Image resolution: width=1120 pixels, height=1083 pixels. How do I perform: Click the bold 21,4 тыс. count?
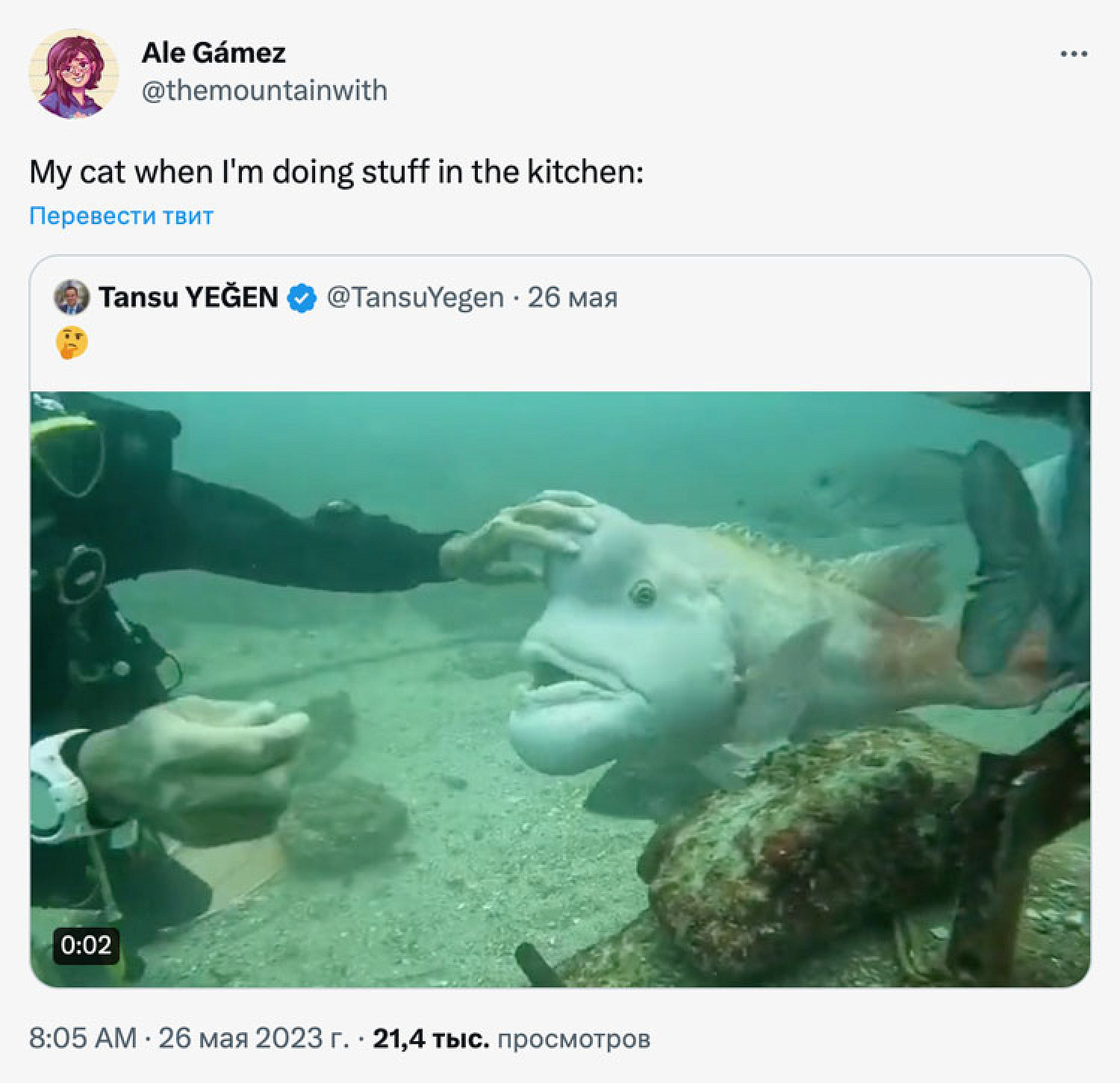click(431, 1038)
